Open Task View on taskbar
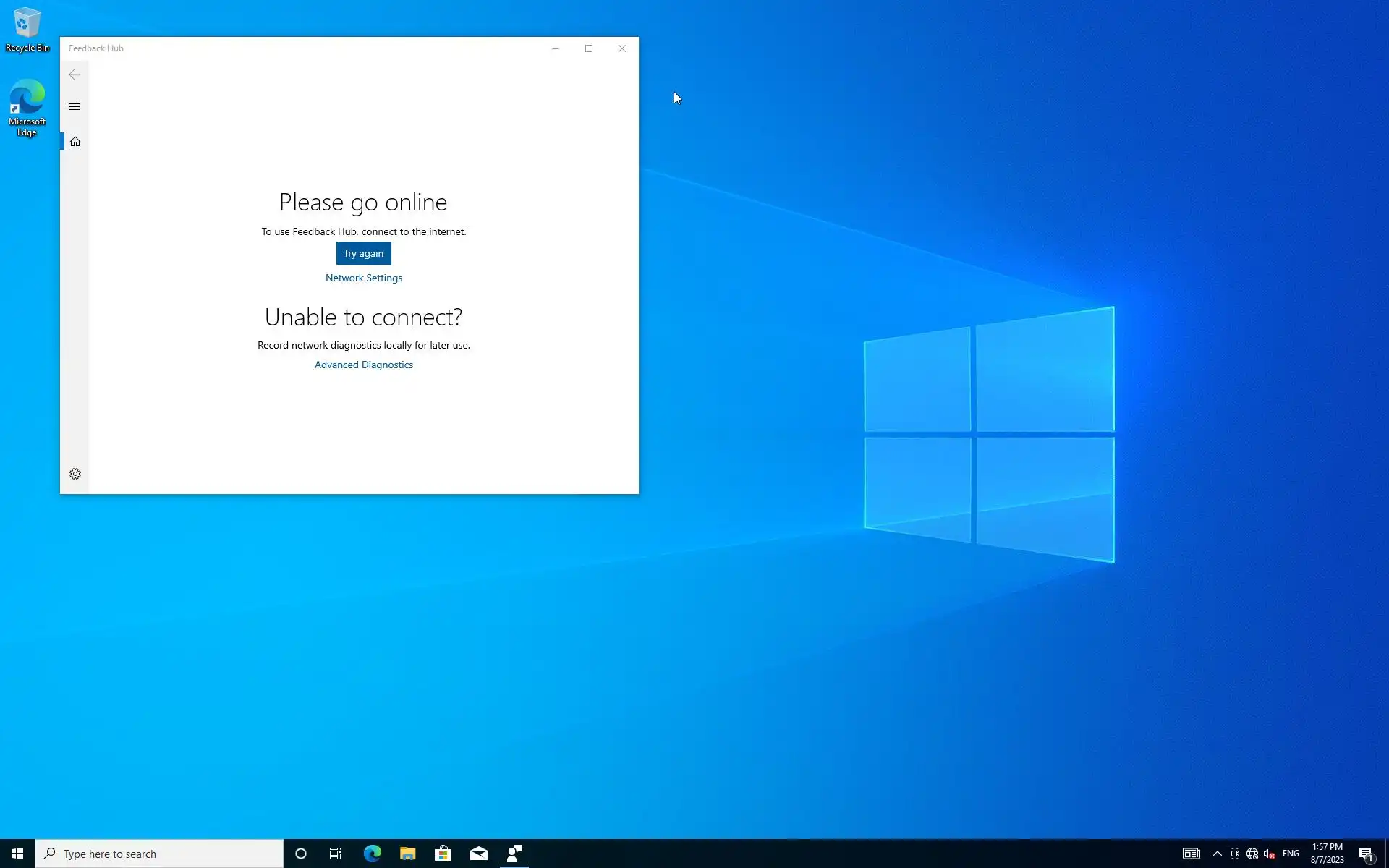1389x868 pixels. (x=336, y=854)
